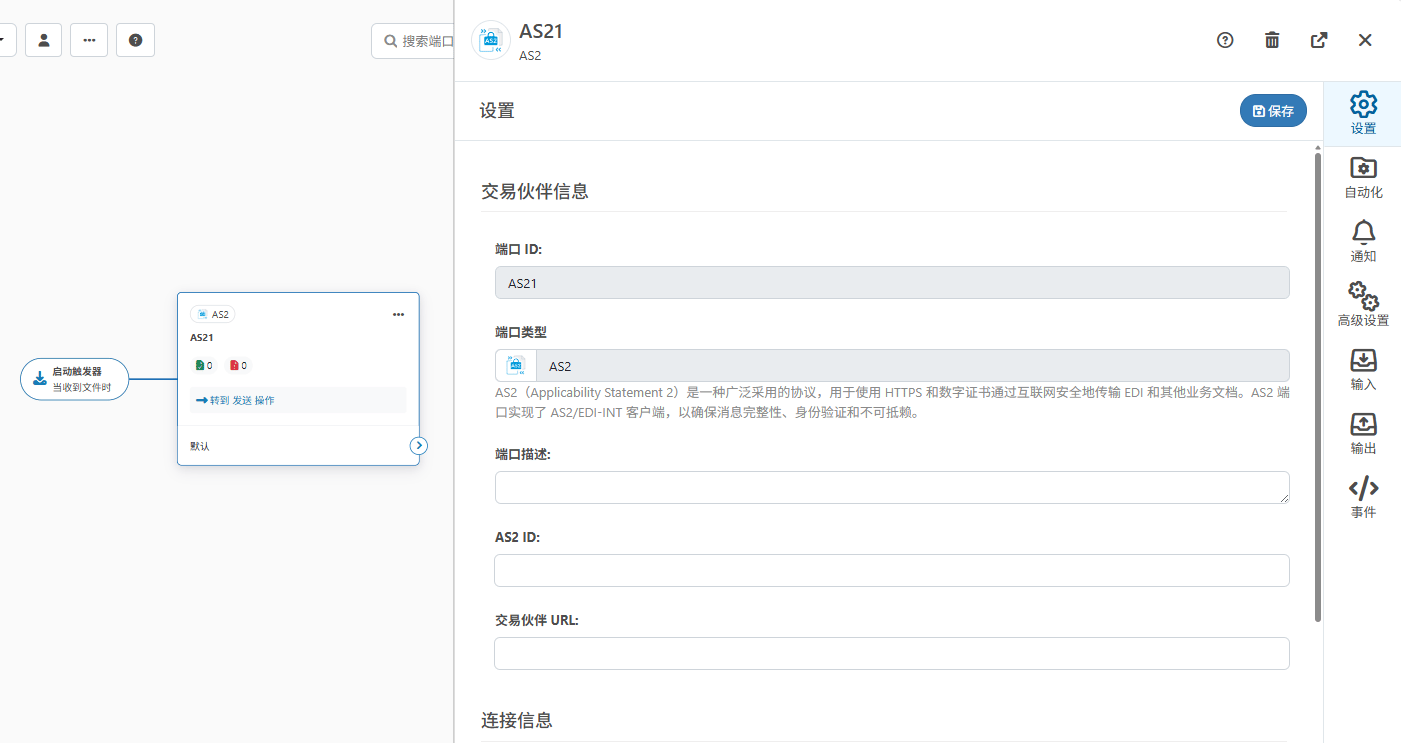Select the 启动触发器 trigger node
The width and height of the screenshot is (1401, 743).
75,379
